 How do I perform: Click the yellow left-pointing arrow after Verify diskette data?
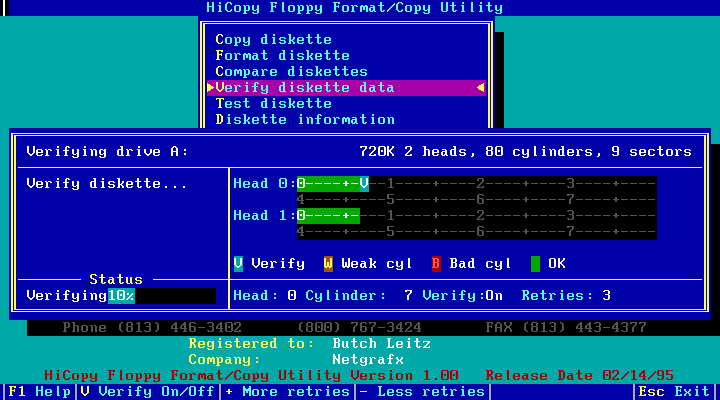481,88
